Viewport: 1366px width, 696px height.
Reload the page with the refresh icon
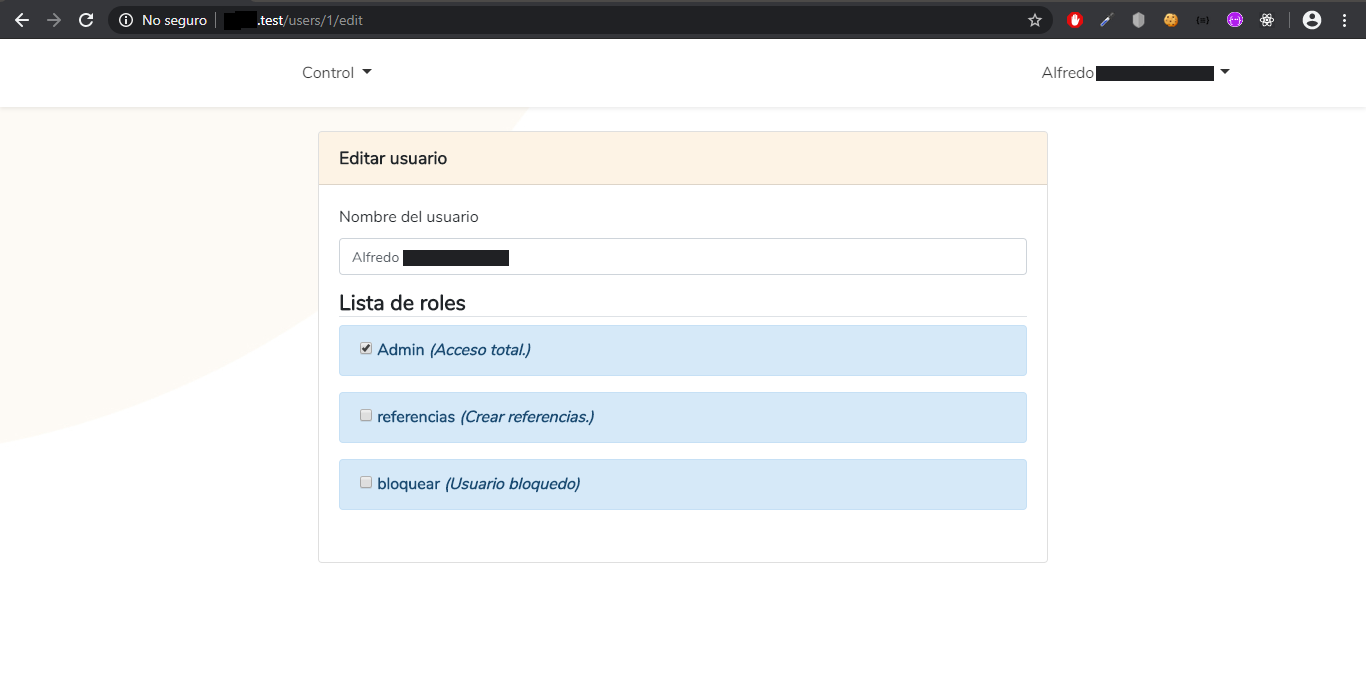tap(86, 20)
